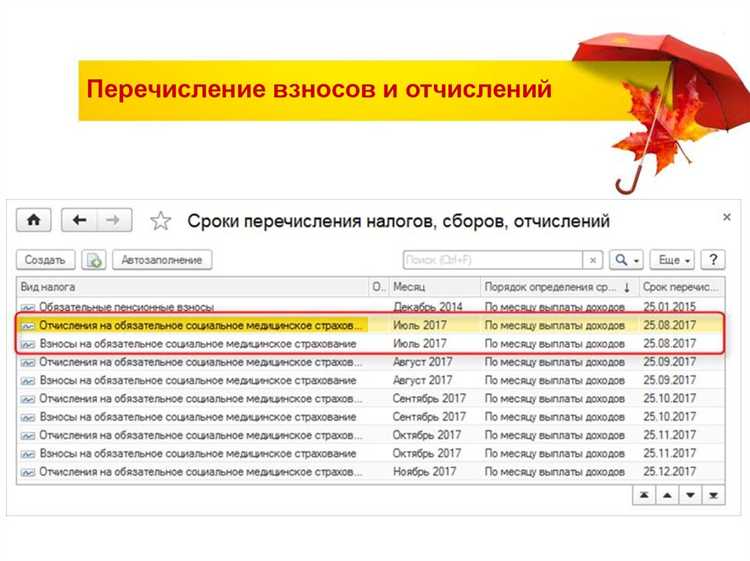Click the narrow О.. column header
750x561 pixels.
(x=378, y=287)
